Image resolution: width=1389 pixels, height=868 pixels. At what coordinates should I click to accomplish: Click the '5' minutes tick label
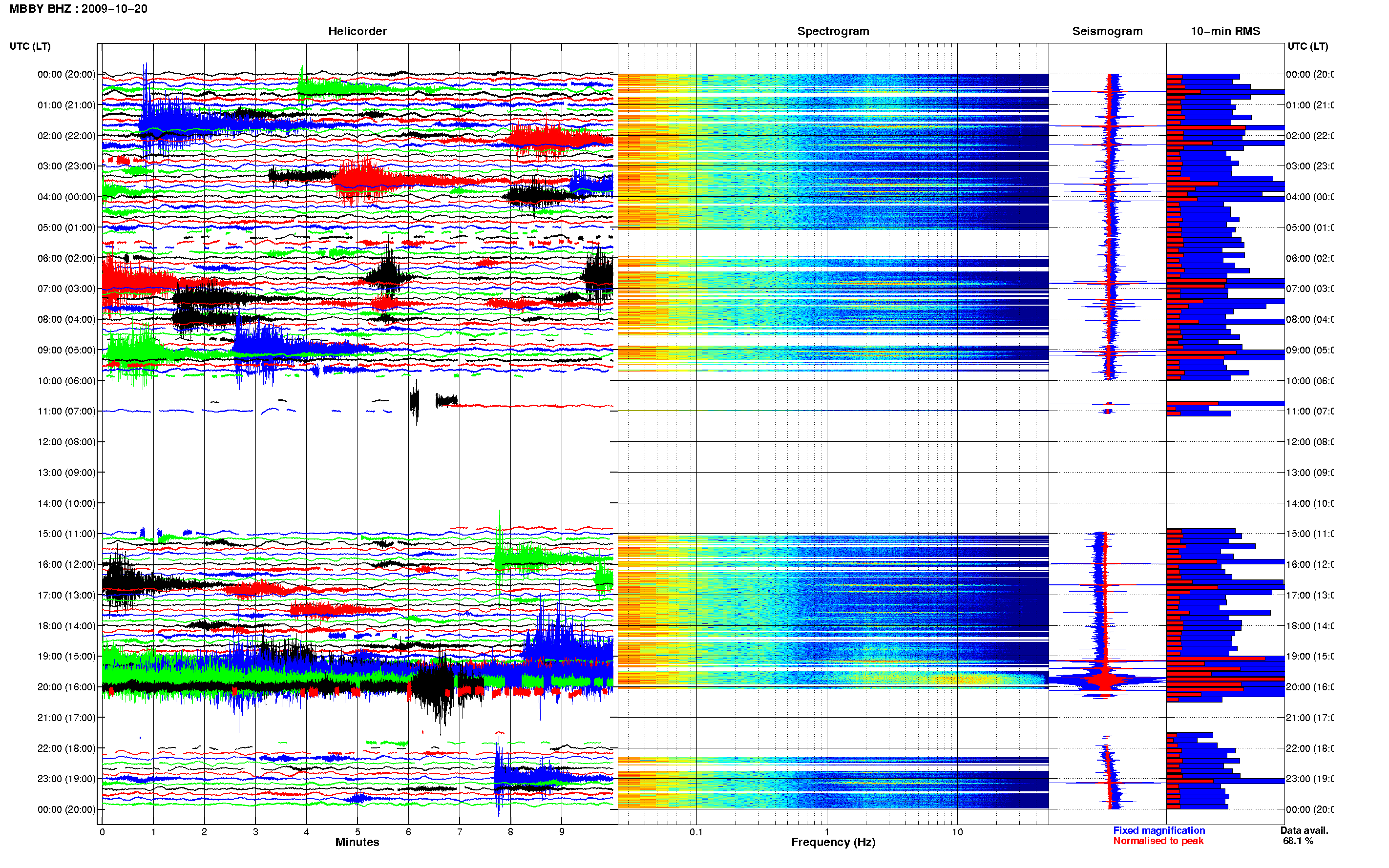[358, 832]
